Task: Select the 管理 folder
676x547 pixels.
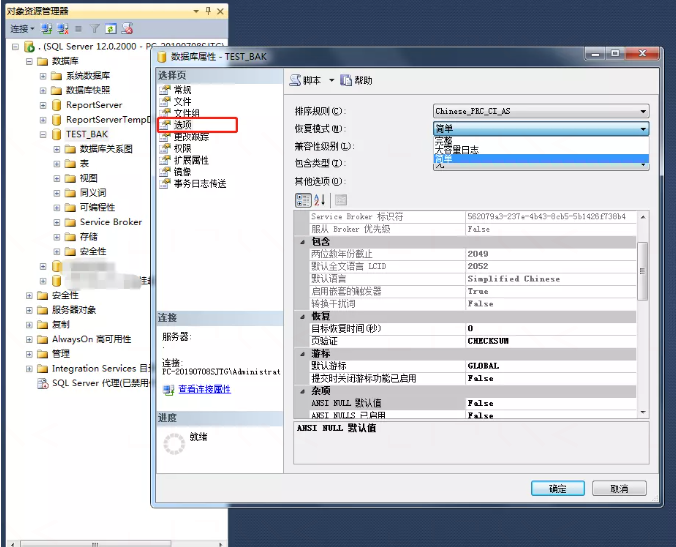Action: pos(61,354)
